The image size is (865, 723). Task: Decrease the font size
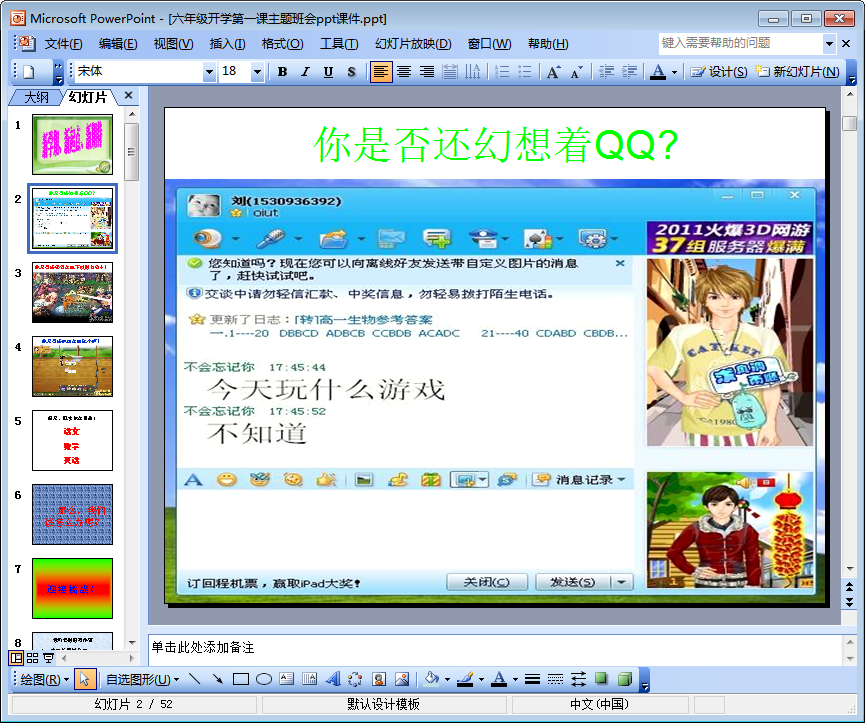tap(576, 72)
